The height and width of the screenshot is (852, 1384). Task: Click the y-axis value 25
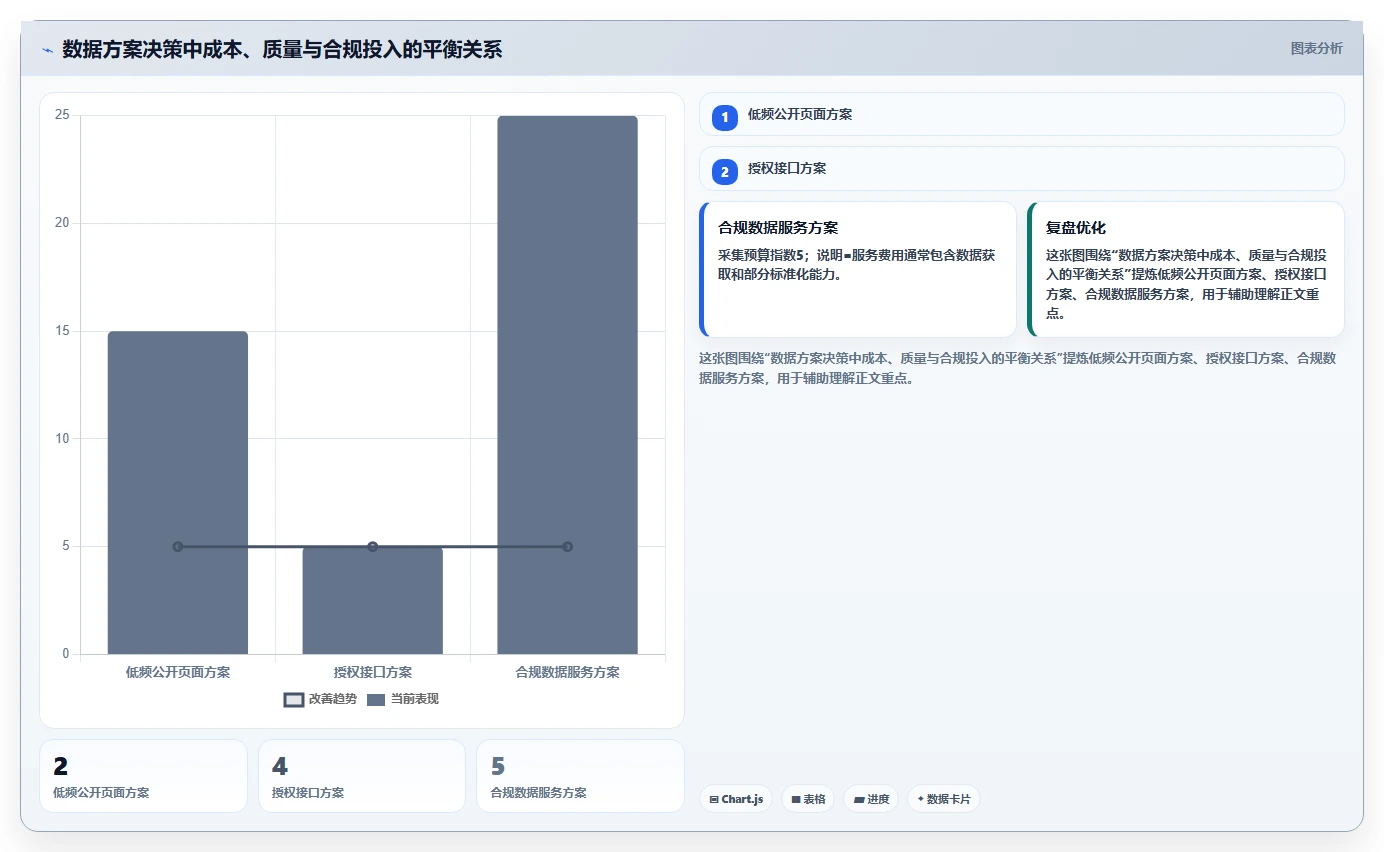[x=62, y=115]
